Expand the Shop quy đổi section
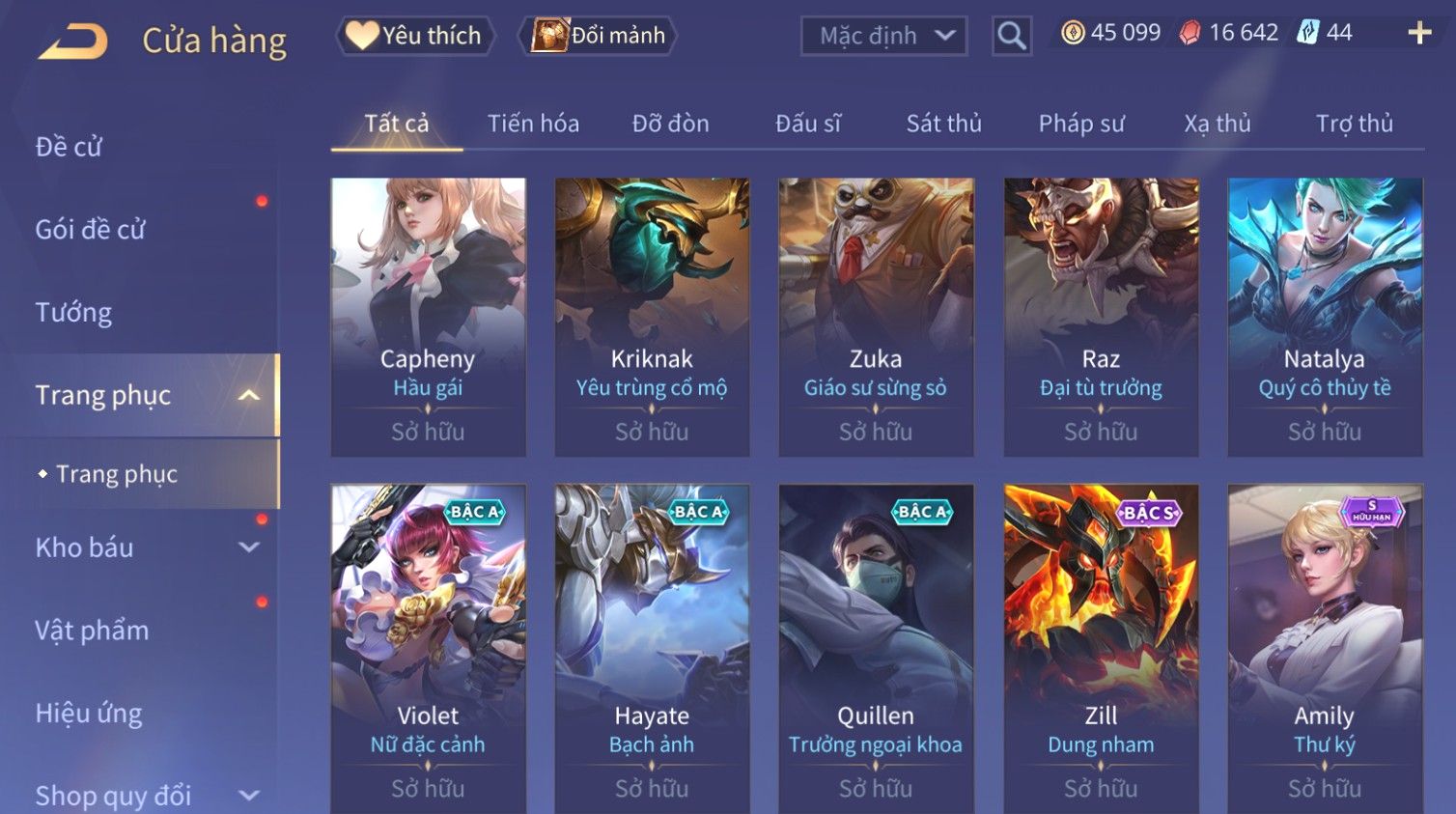 click(x=248, y=796)
